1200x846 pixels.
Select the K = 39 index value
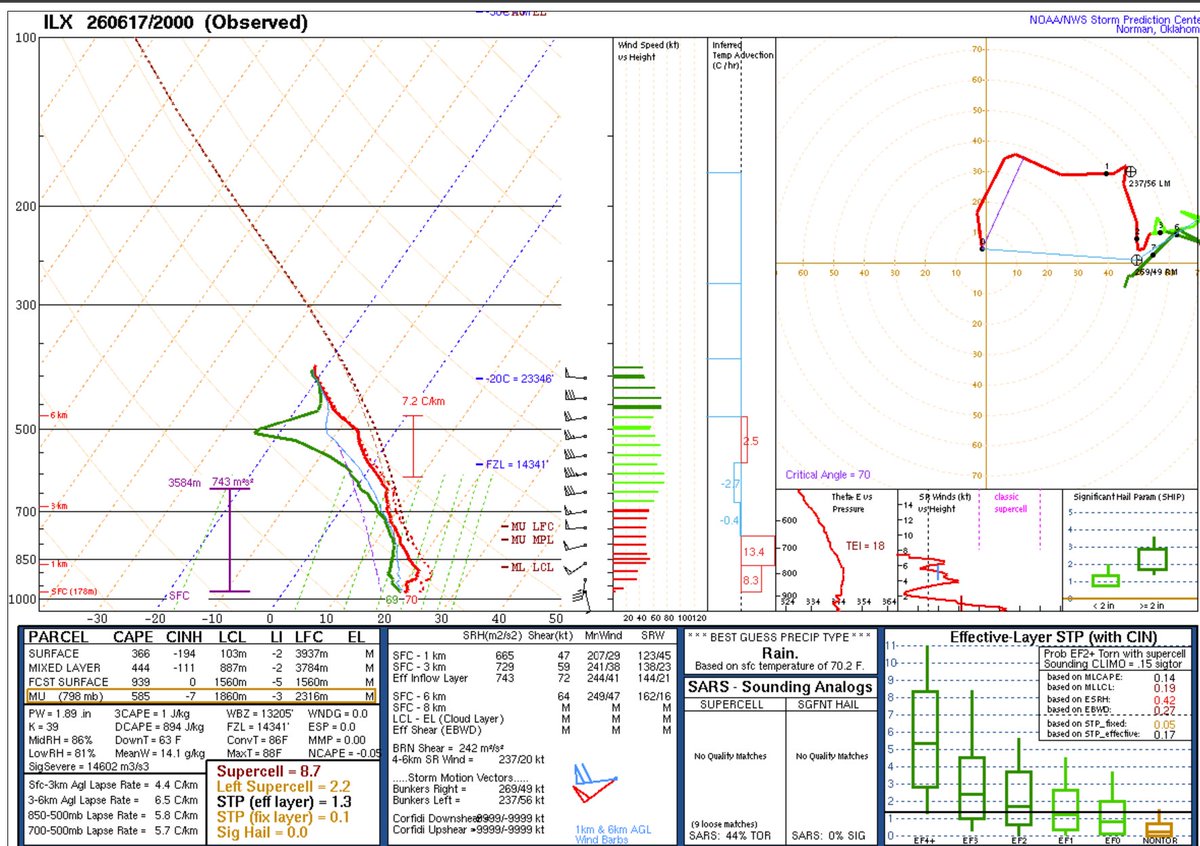(x=45, y=727)
